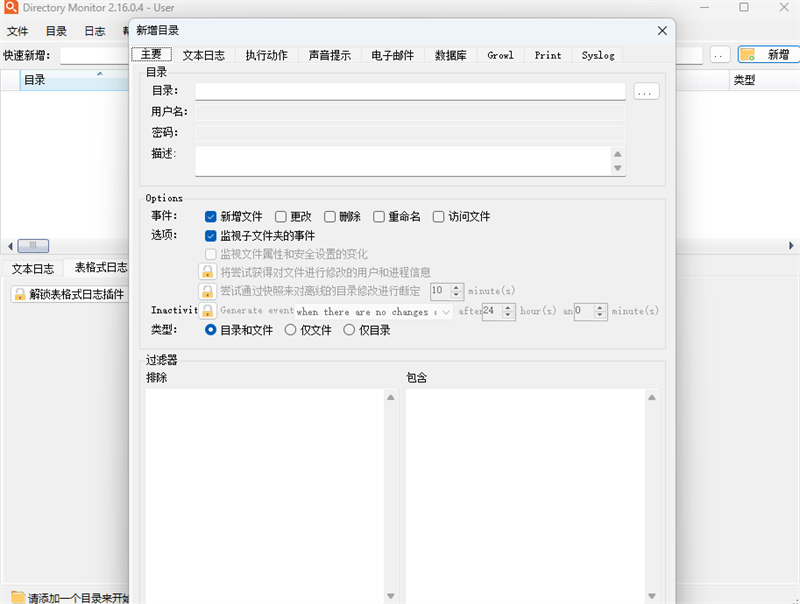Uncheck the 监视子文件夹的事件 option
The height and width of the screenshot is (604, 800).
coord(210,235)
